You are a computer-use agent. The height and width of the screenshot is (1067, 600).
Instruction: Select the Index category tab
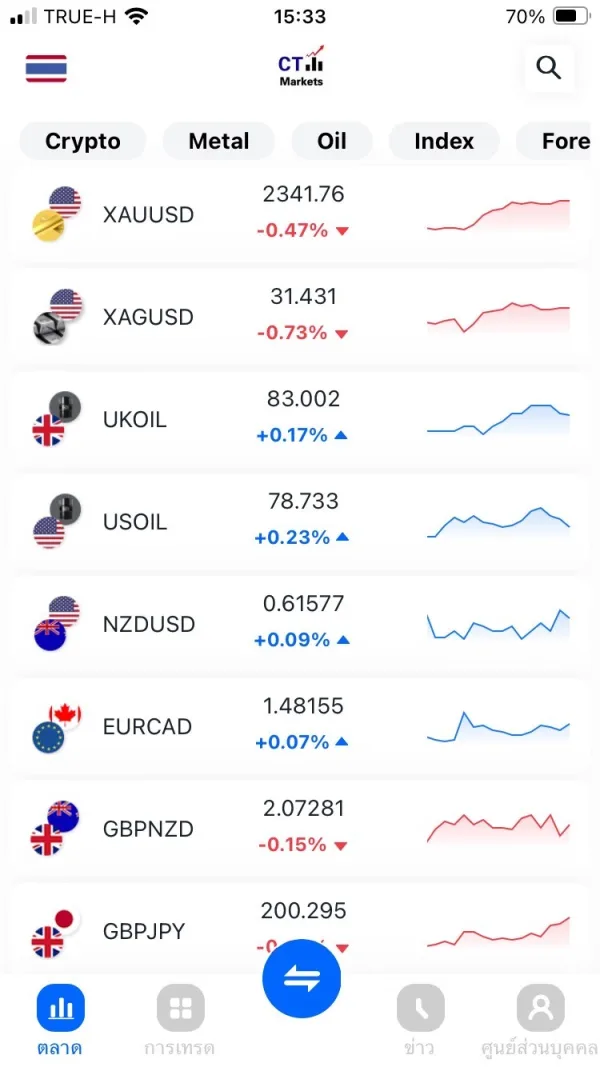(444, 141)
